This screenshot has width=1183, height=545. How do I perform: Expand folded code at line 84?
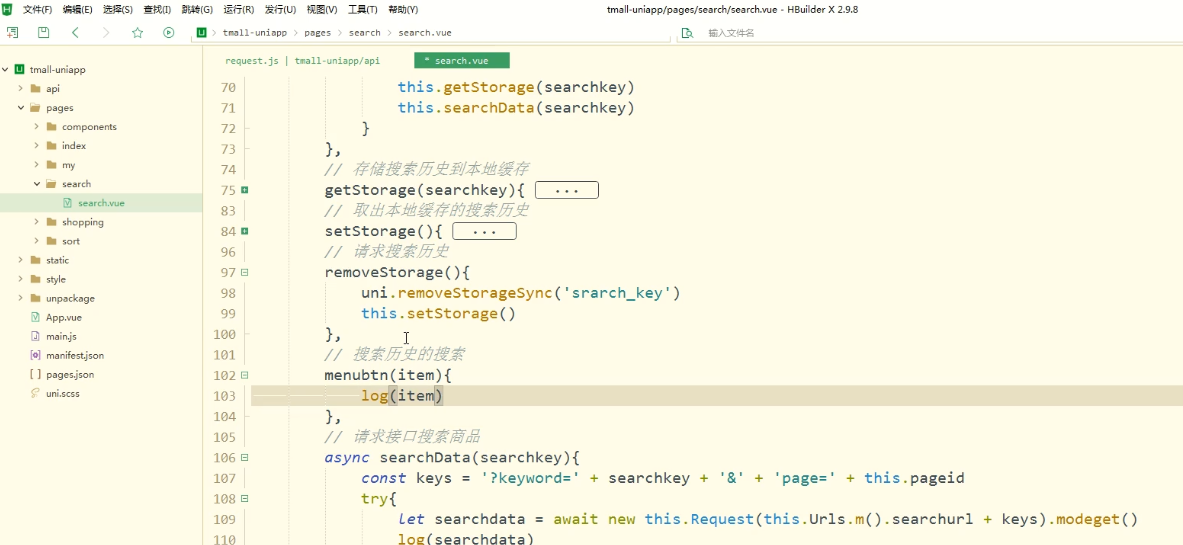(244, 231)
